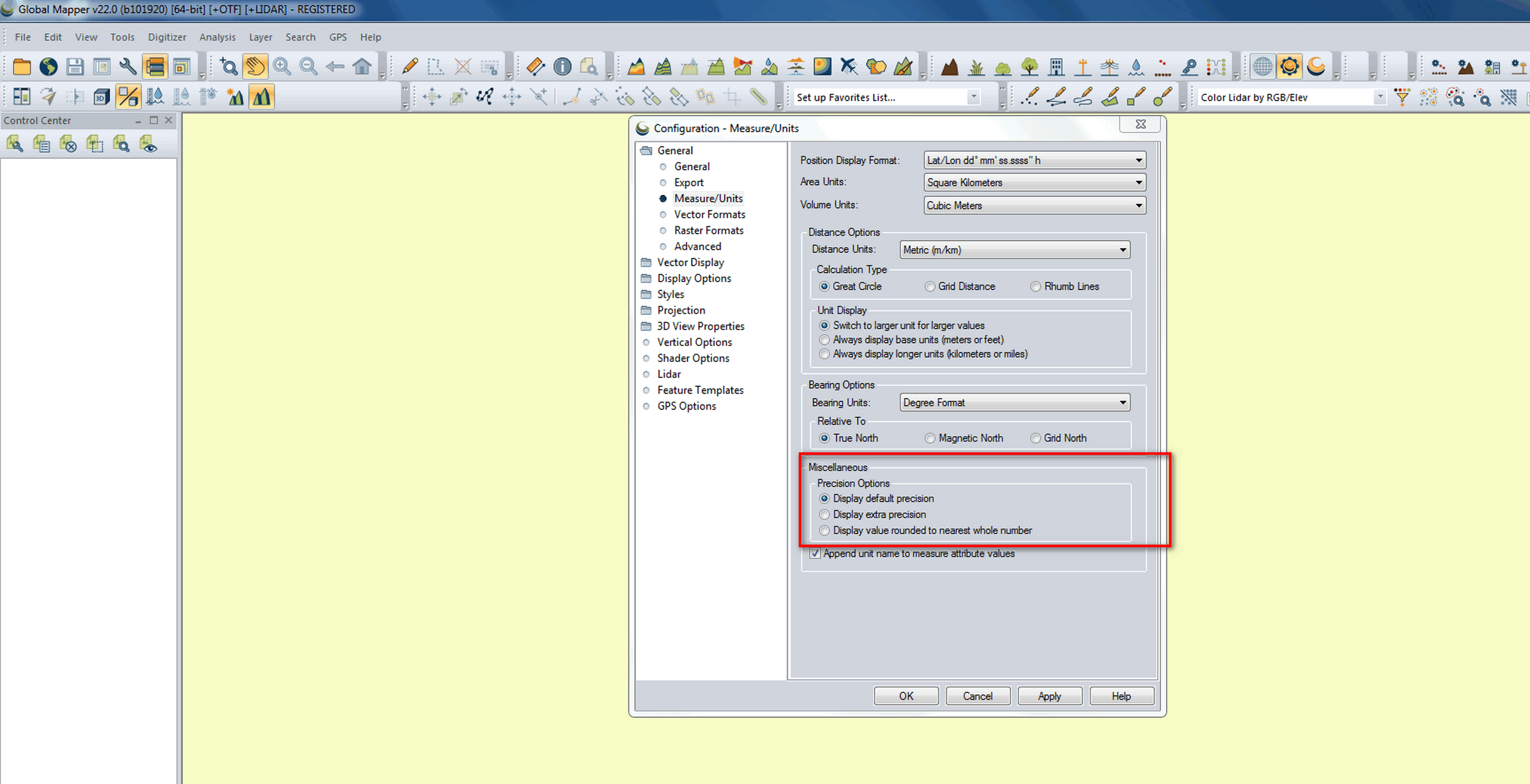Click the Digitizer menu item
The width and height of the screenshot is (1530, 784).
[x=165, y=37]
